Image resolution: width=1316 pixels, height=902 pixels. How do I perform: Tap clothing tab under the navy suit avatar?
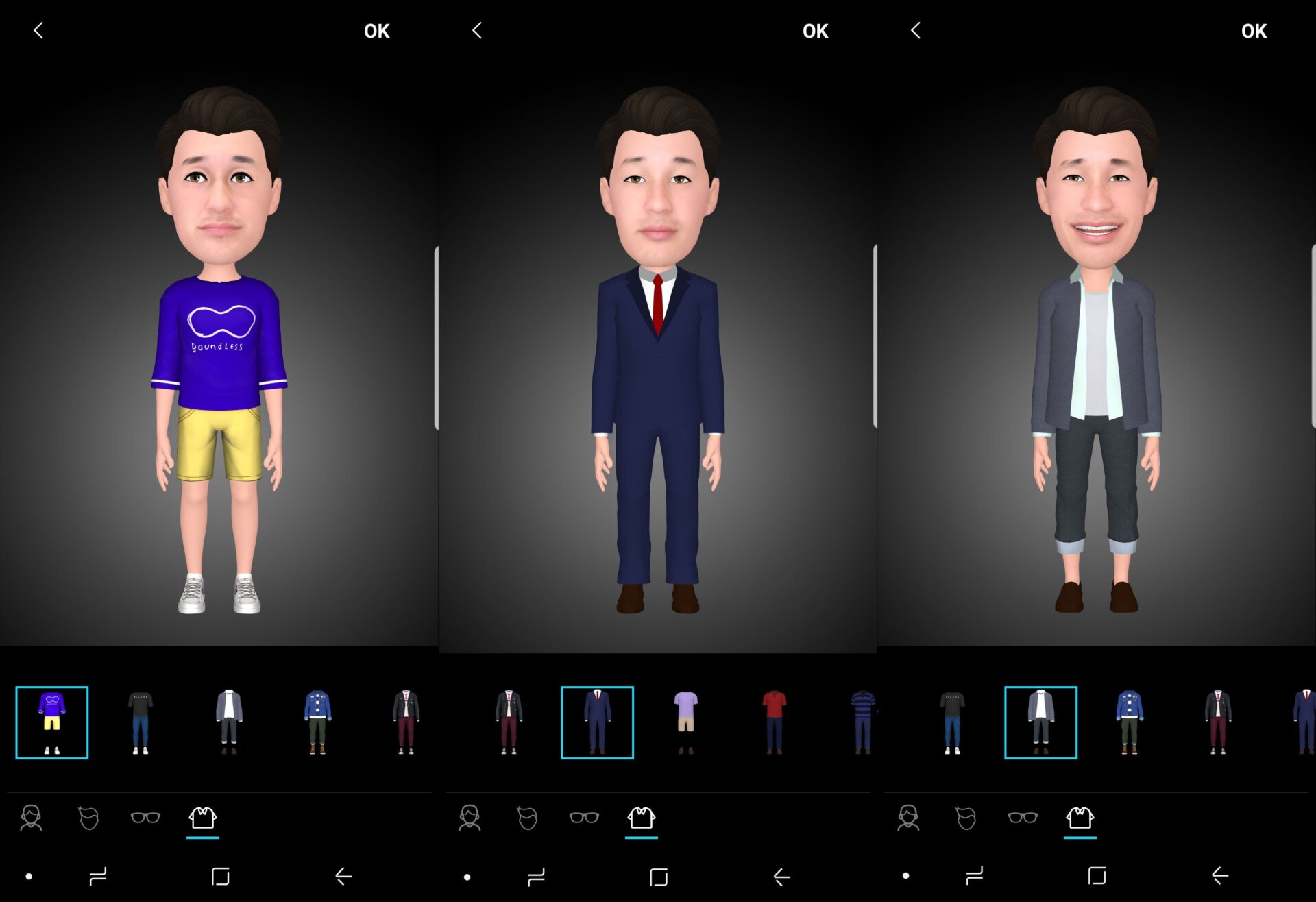click(x=641, y=817)
